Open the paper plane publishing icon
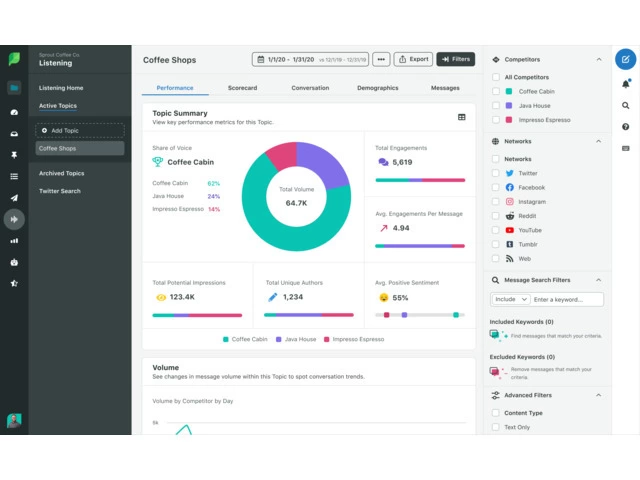 [14, 198]
